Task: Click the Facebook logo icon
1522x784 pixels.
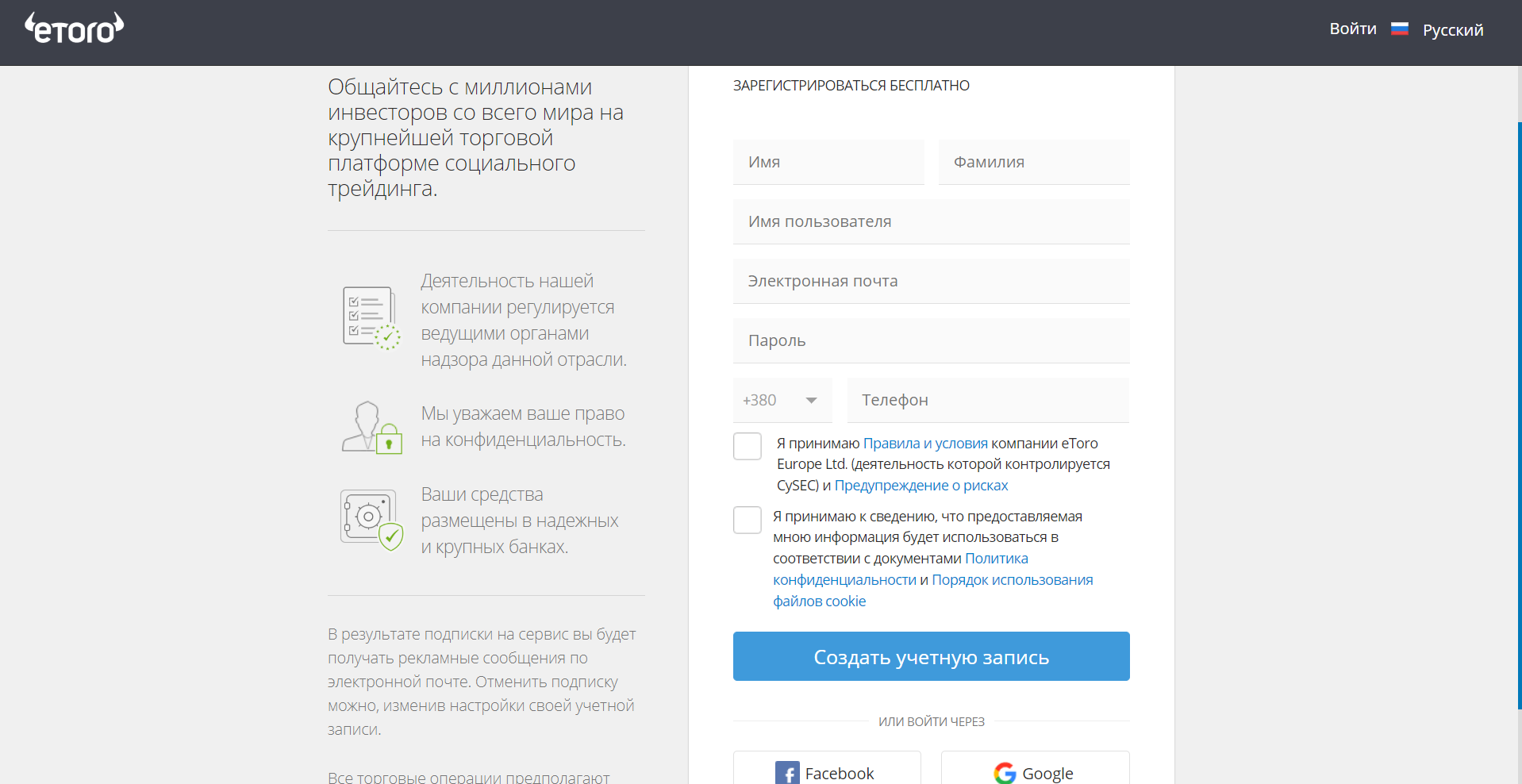Action: click(x=787, y=773)
